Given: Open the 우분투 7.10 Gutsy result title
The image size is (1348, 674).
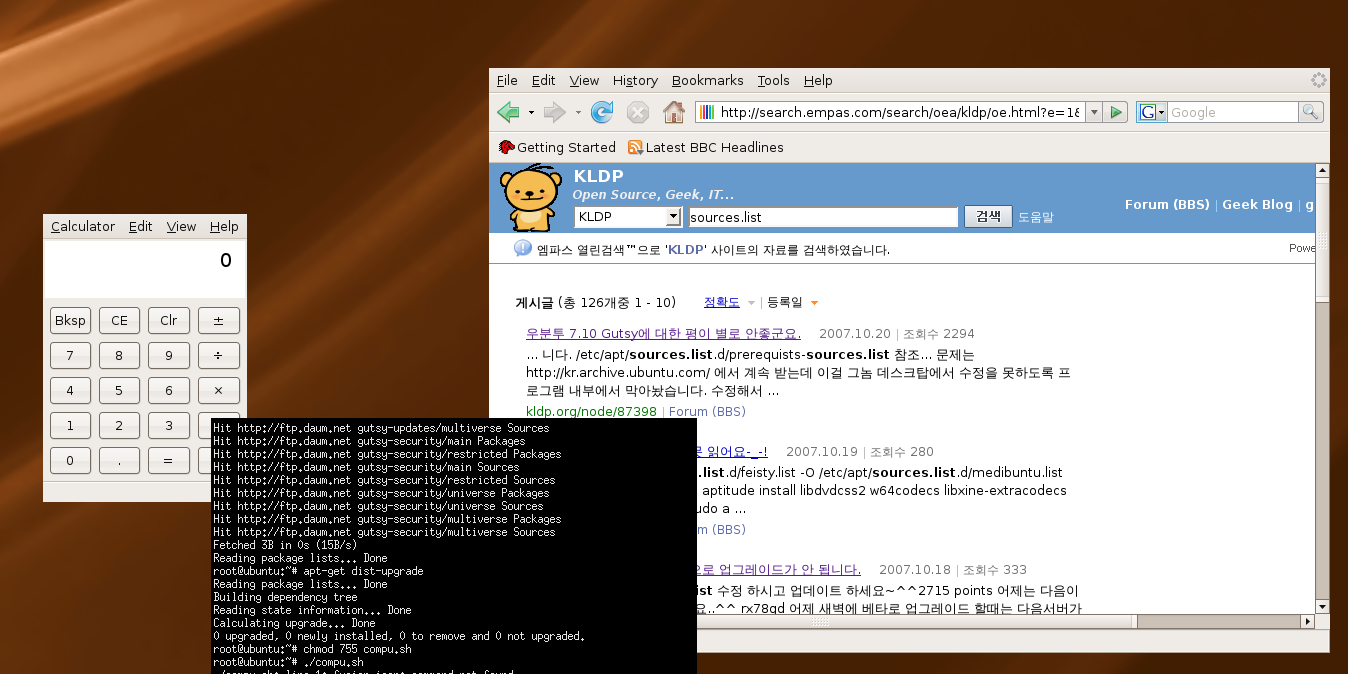Looking at the screenshot, I should click(663, 333).
